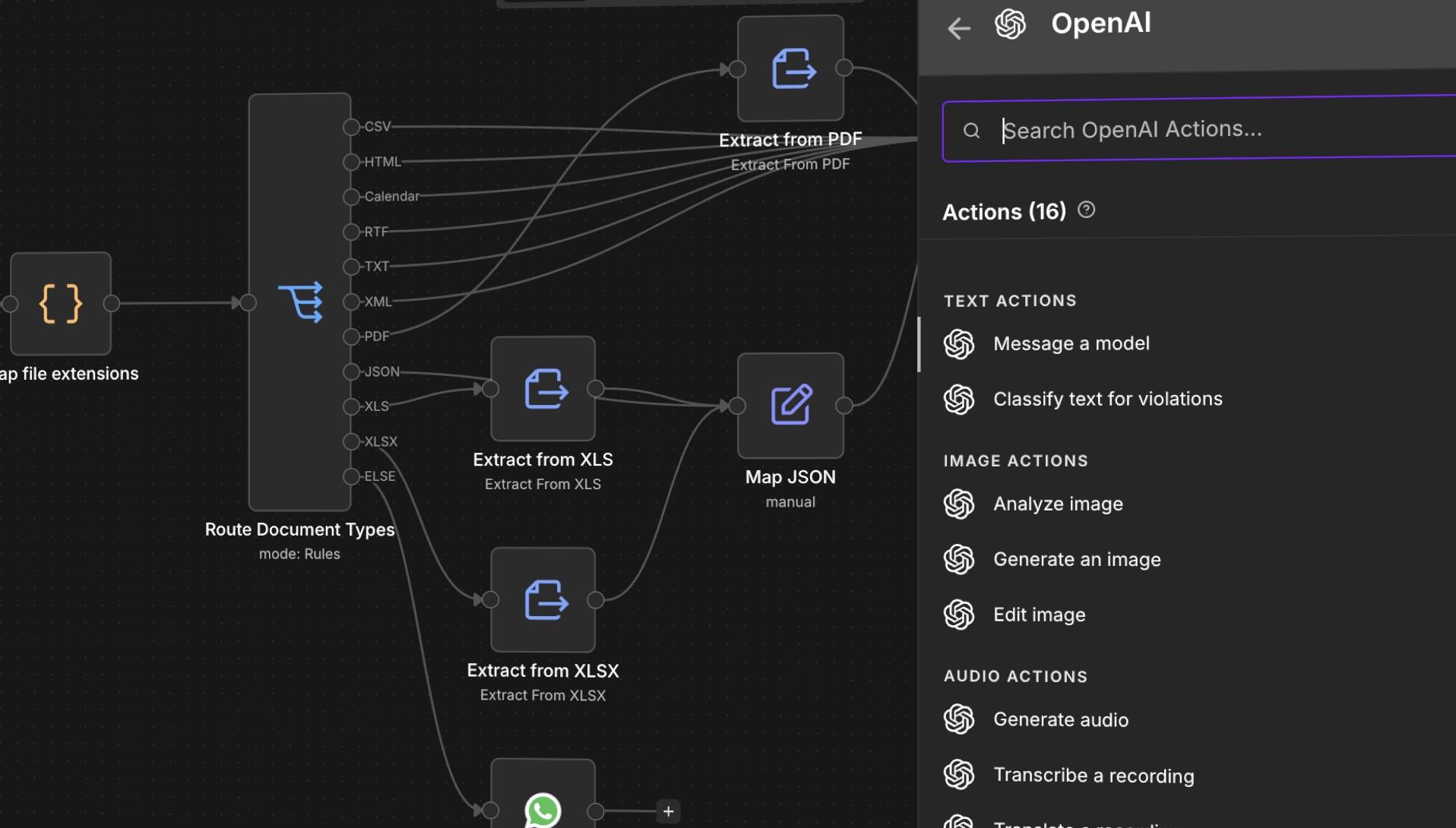
Task: Select the Extract from XLSX node icon
Action: 543,599
